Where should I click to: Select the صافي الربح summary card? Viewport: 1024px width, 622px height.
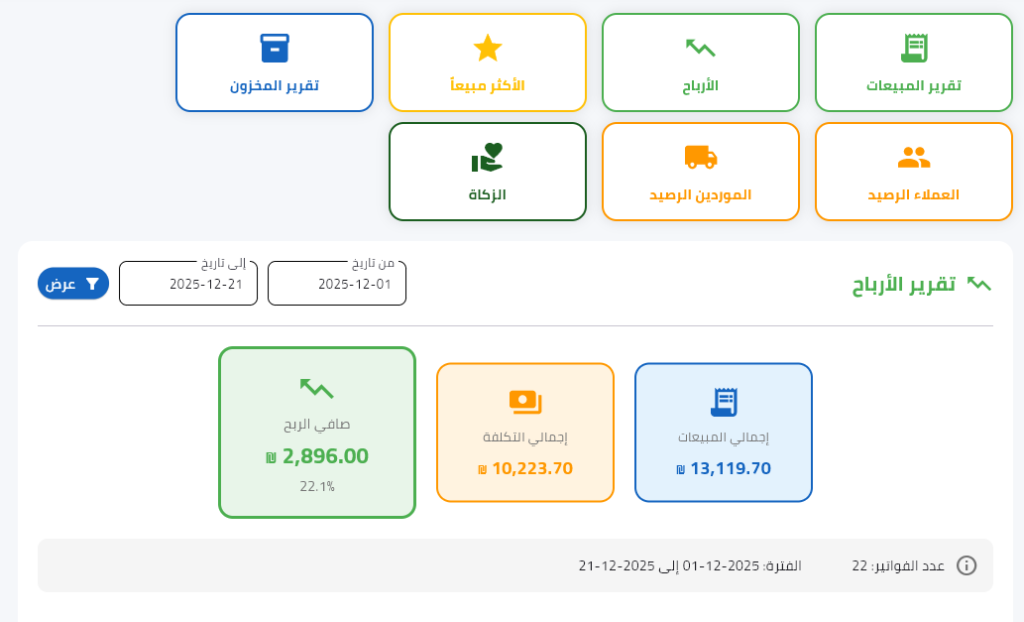317,432
